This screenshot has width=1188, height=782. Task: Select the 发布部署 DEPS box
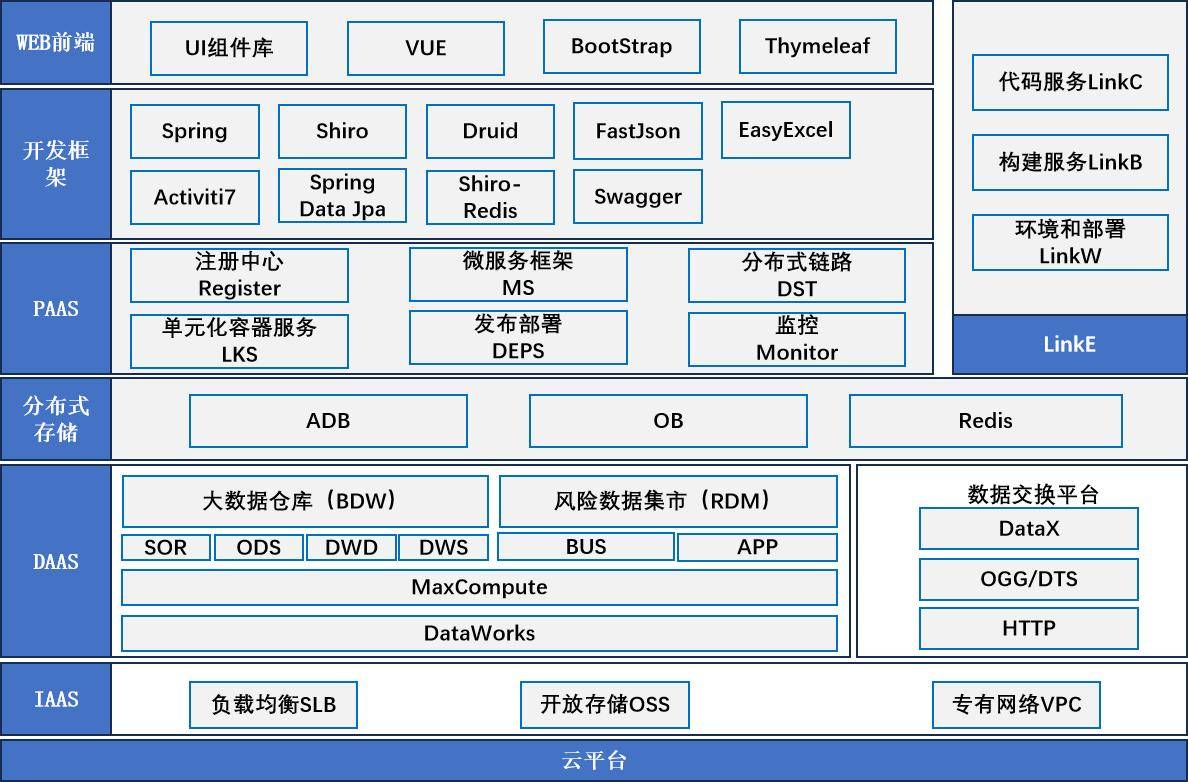[x=518, y=337]
